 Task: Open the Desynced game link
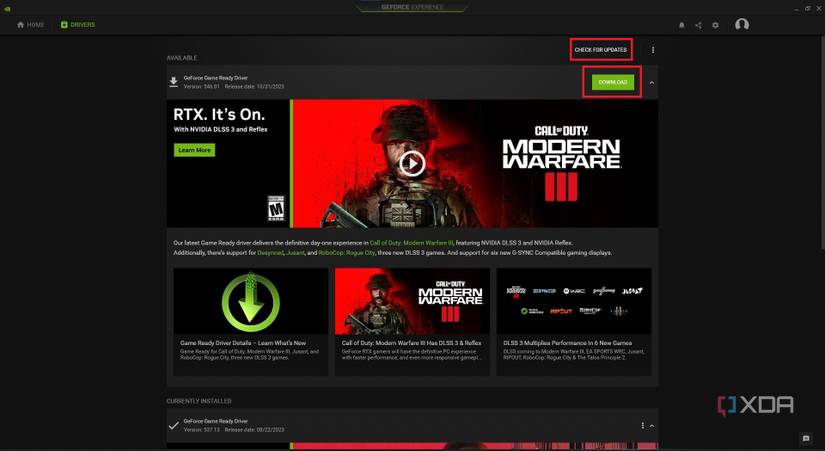click(x=269, y=253)
